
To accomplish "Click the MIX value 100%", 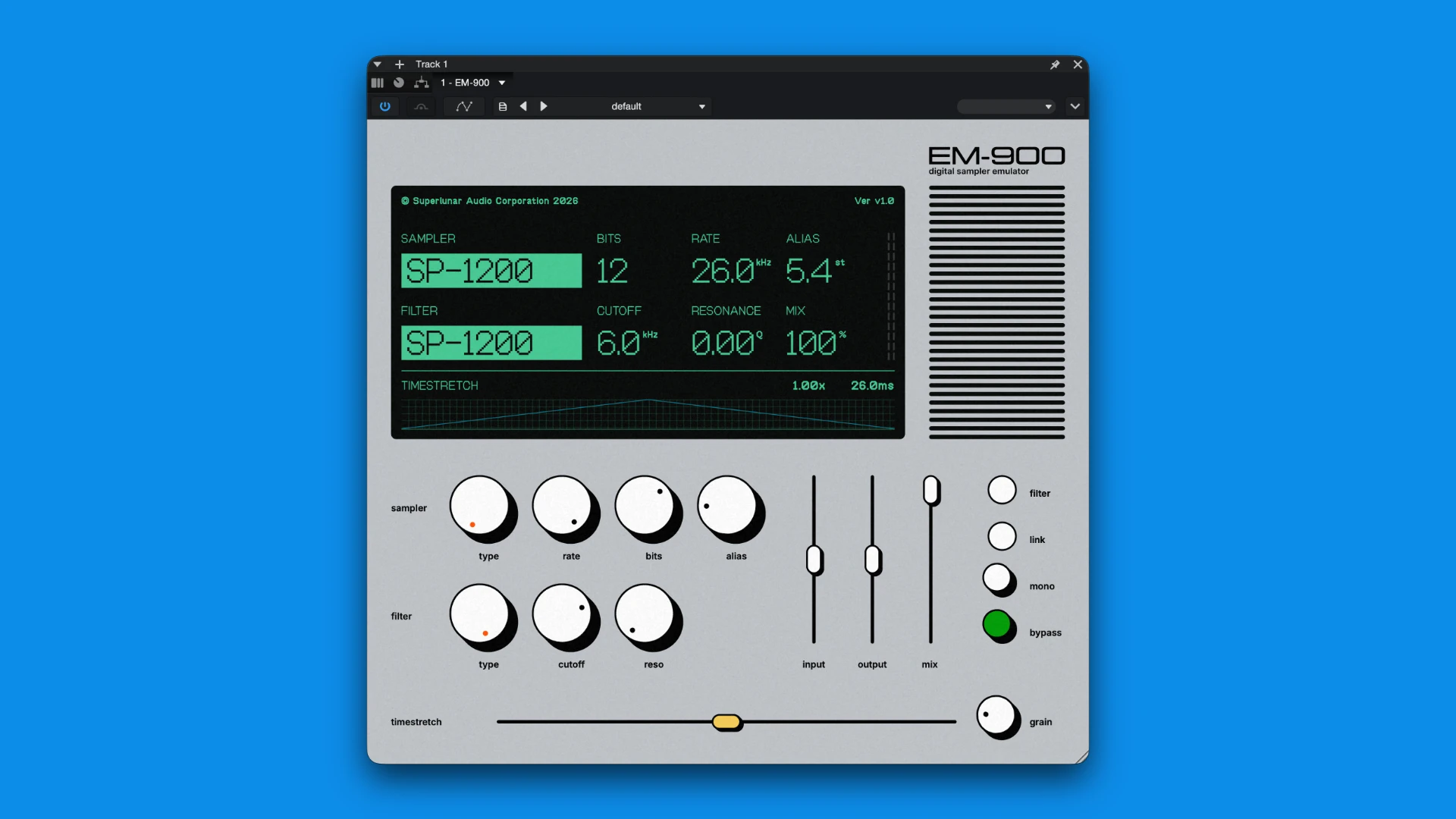I will click(x=816, y=343).
